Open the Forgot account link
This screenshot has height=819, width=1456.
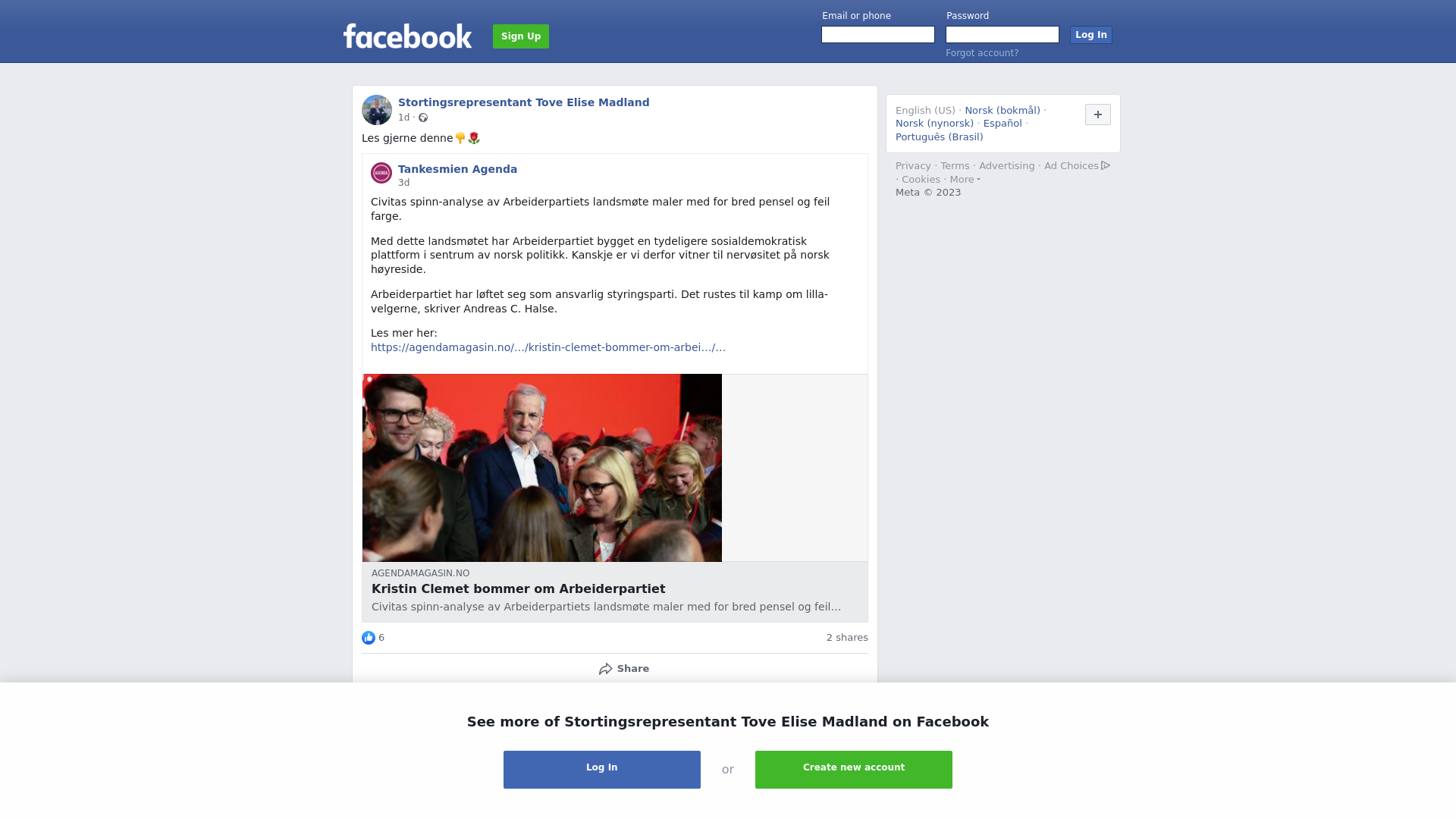pos(982,53)
